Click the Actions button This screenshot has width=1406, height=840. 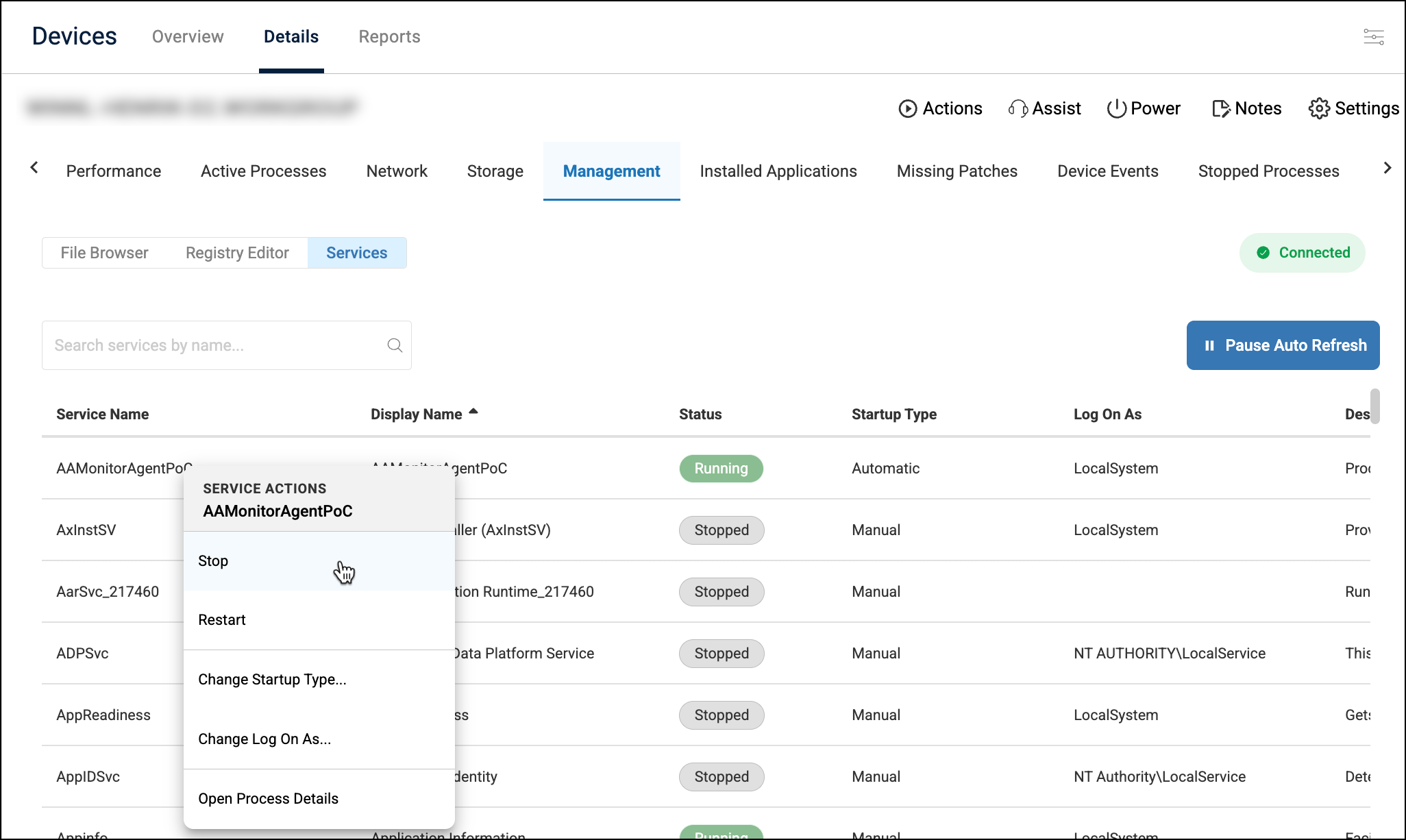click(940, 109)
